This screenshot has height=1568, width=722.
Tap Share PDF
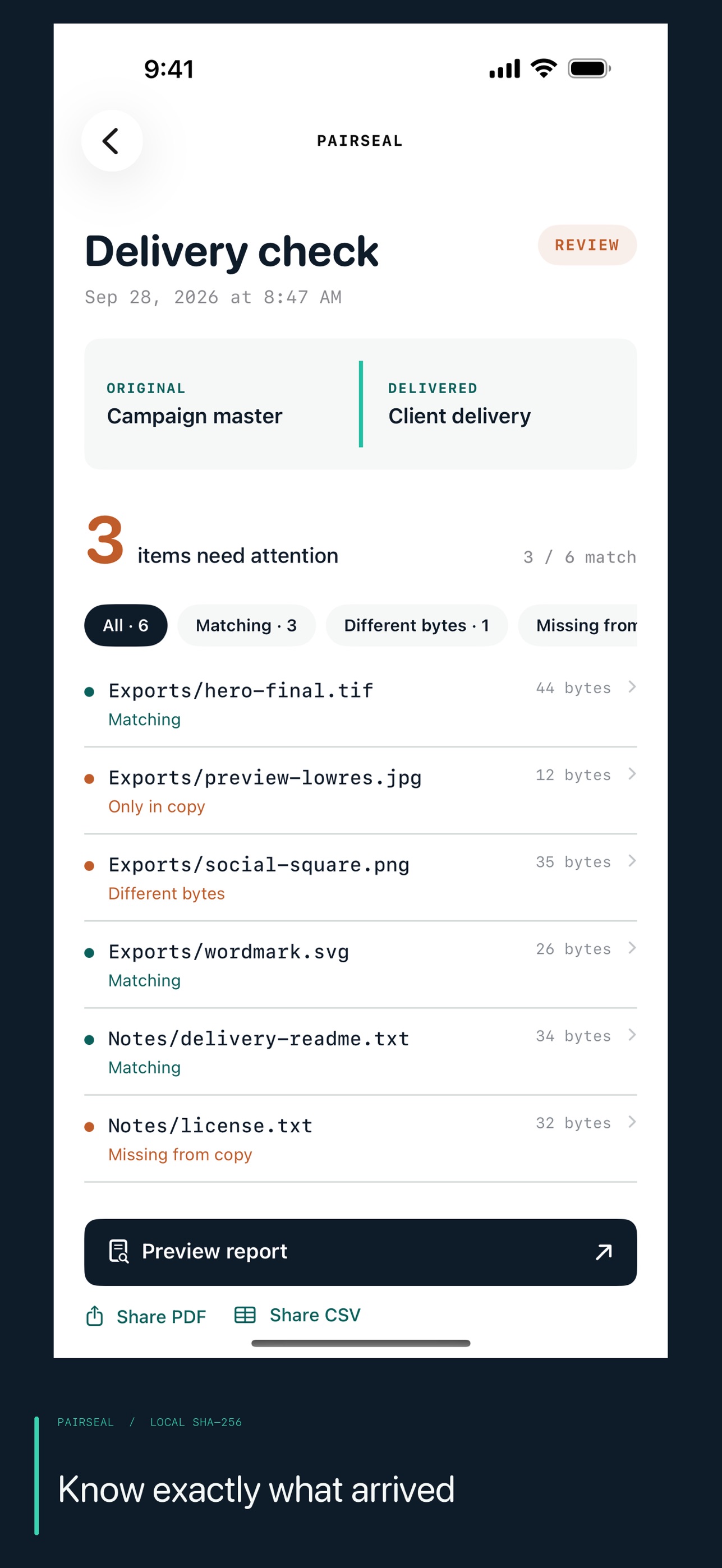click(146, 1316)
